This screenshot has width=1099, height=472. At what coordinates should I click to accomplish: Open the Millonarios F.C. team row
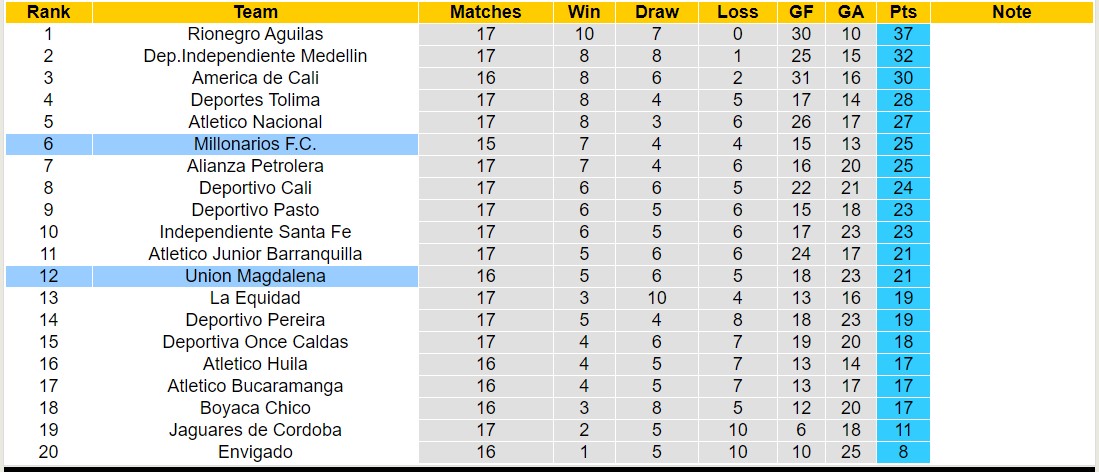[255, 144]
